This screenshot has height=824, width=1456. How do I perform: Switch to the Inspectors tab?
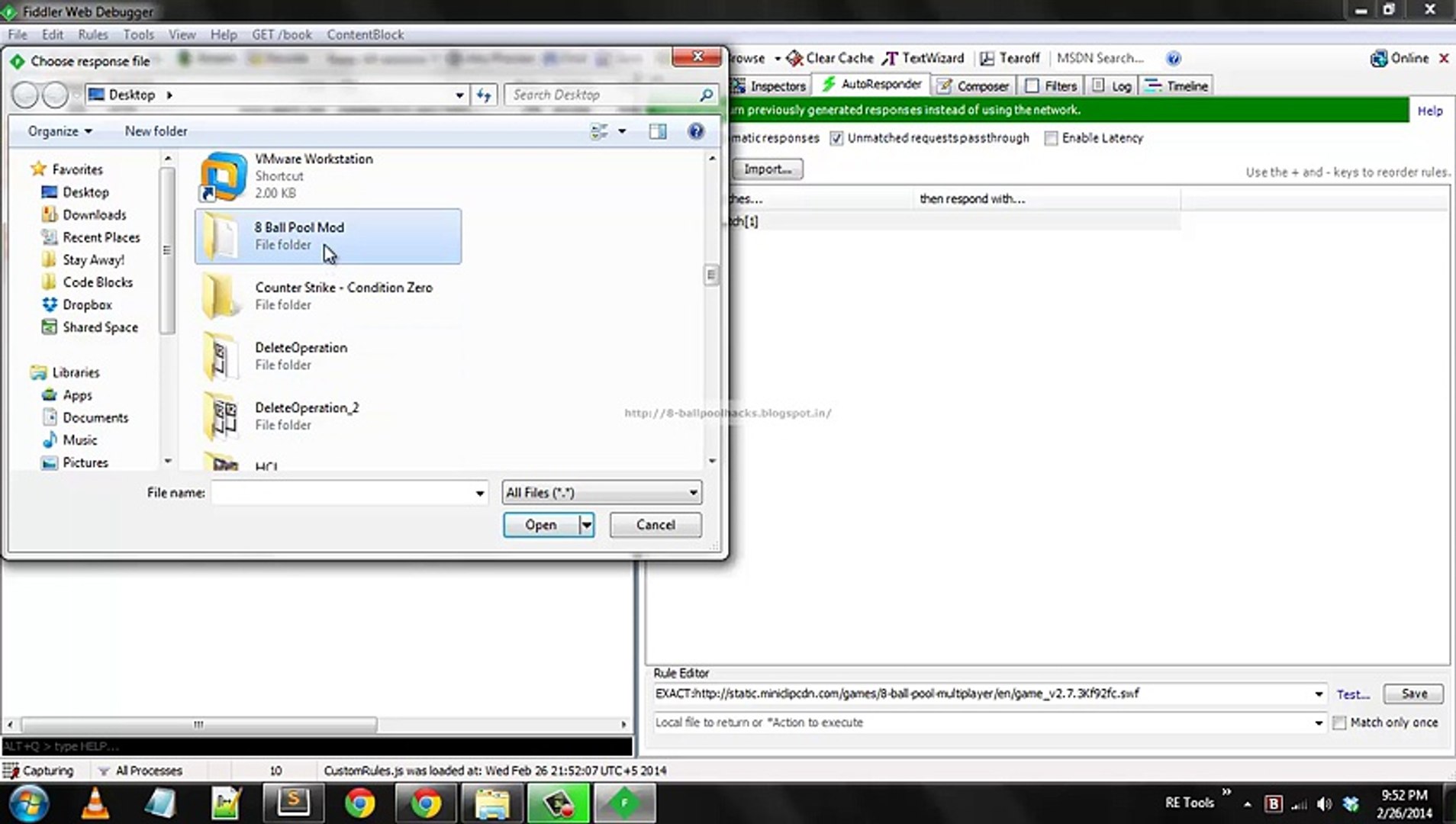[769, 86]
